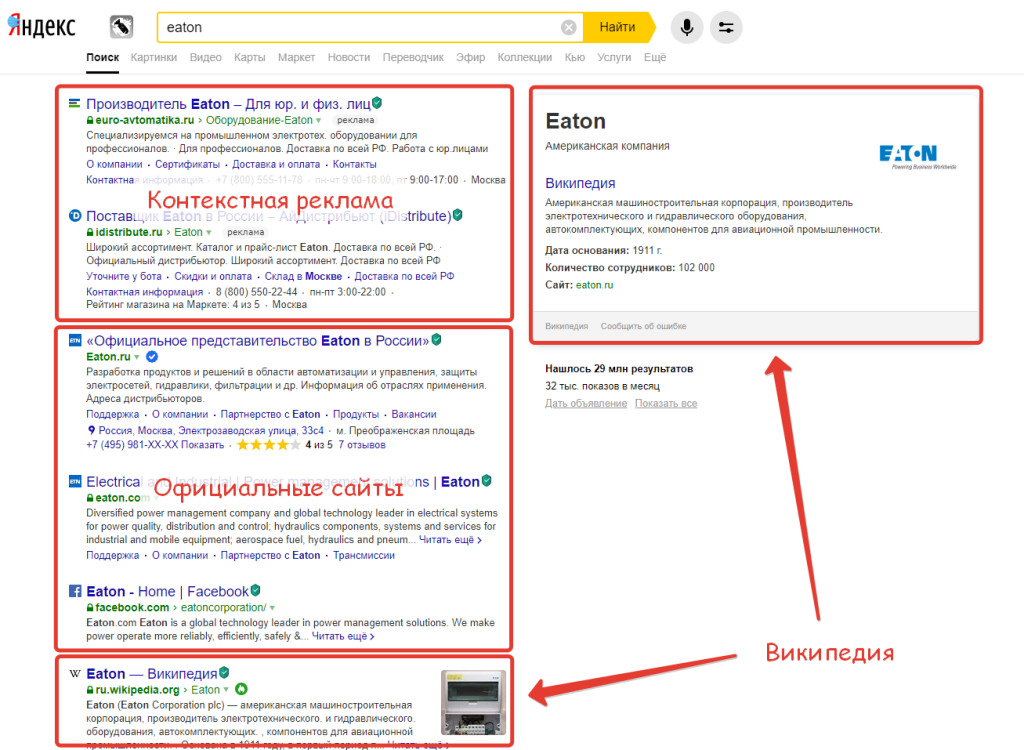Click green shield badge next to Производитель Eaton
This screenshot has height=750, width=1024.
click(377, 103)
